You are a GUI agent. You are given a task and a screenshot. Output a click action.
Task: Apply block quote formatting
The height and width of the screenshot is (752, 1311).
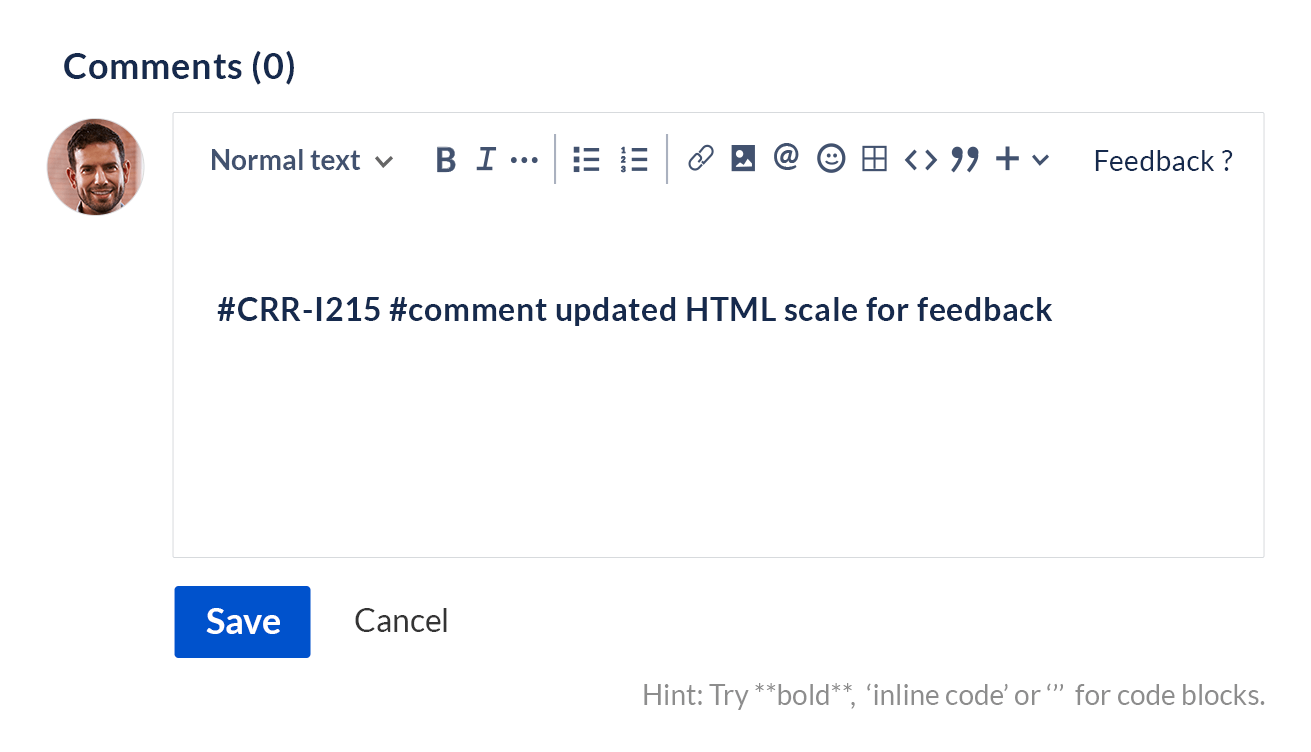coord(965,159)
